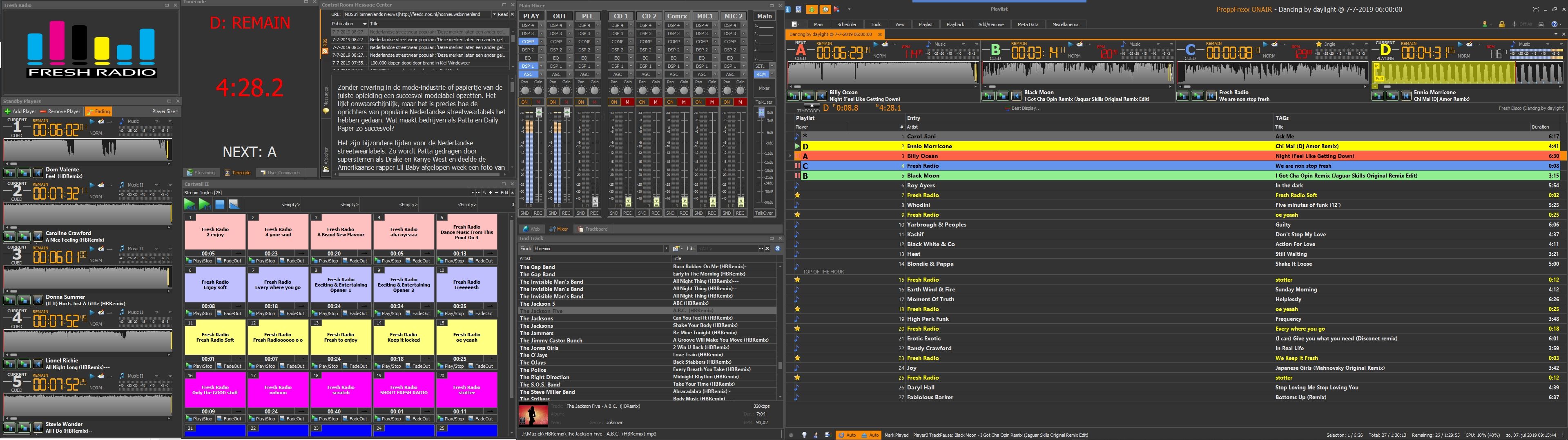Click Play/Pause on standby player 1 Dom Valente
The width and height of the screenshot is (1568, 440).
pyautogui.click(x=9, y=173)
